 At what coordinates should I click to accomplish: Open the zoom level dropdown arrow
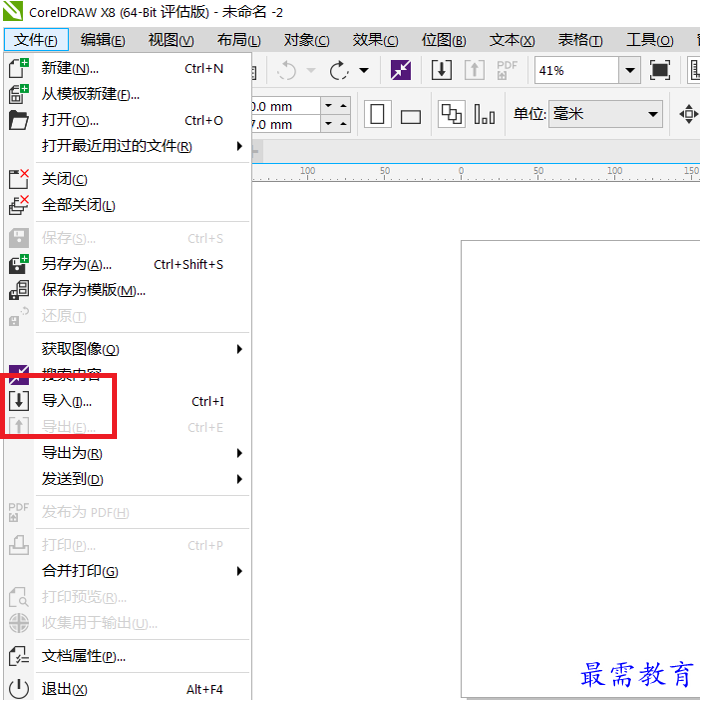[630, 70]
